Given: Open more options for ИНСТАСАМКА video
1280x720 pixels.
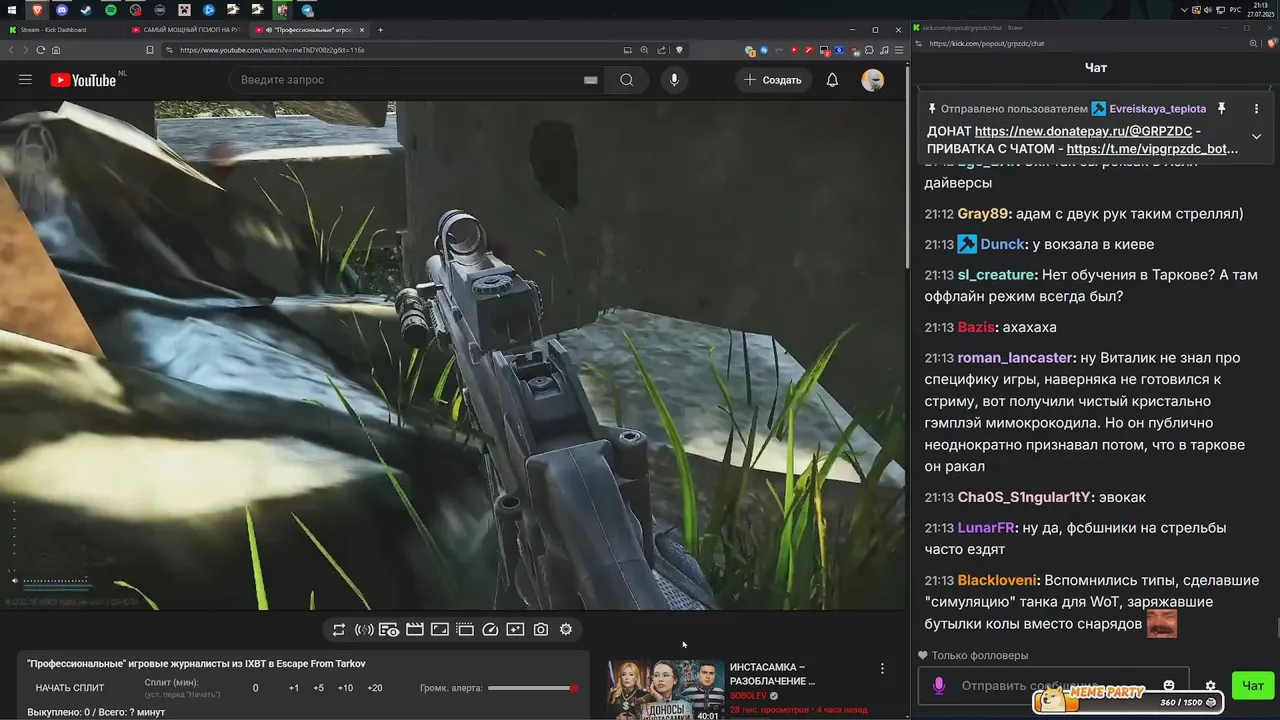Looking at the screenshot, I should point(882,669).
